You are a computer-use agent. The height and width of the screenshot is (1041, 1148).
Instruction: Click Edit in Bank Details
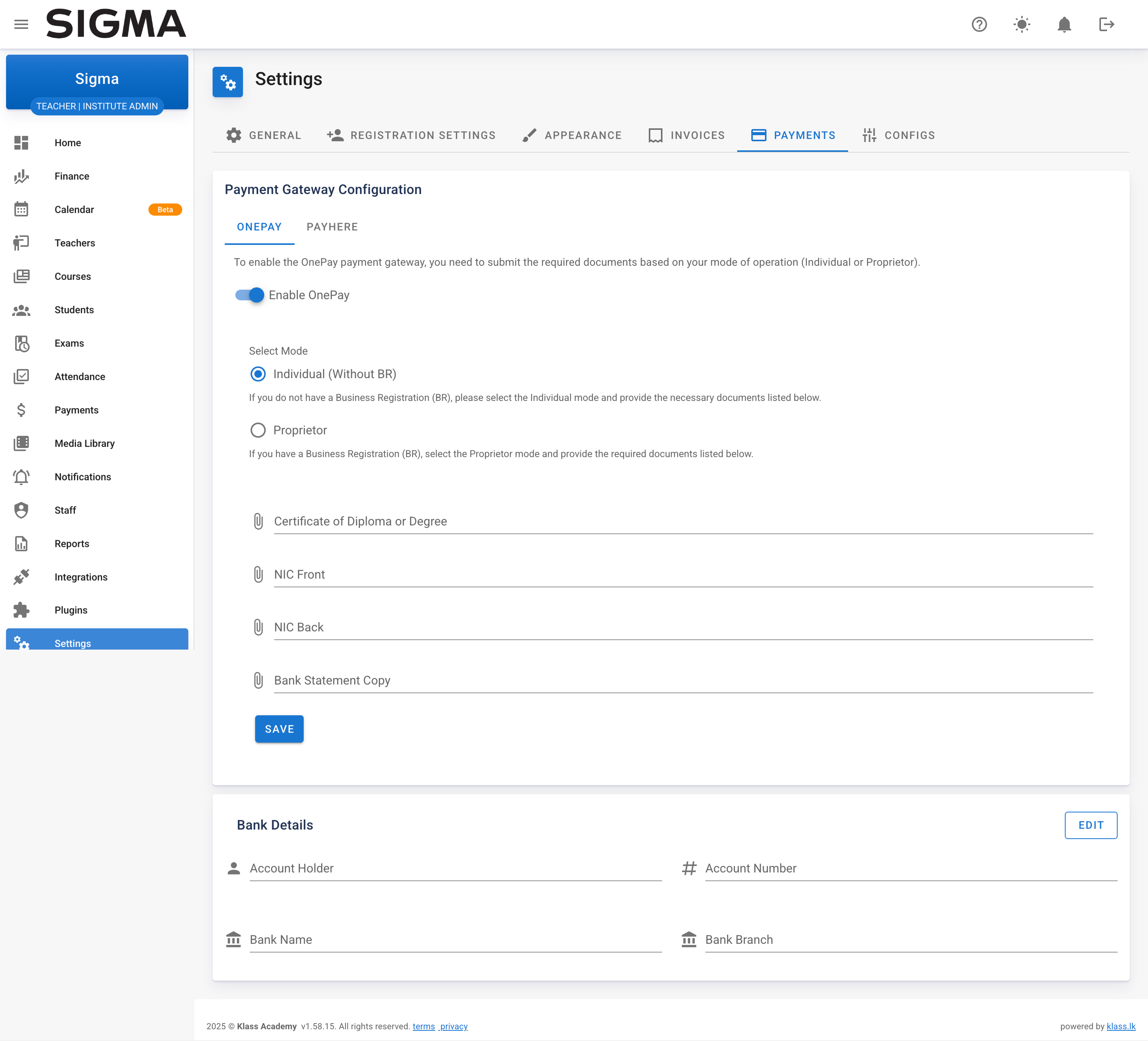point(1090,825)
